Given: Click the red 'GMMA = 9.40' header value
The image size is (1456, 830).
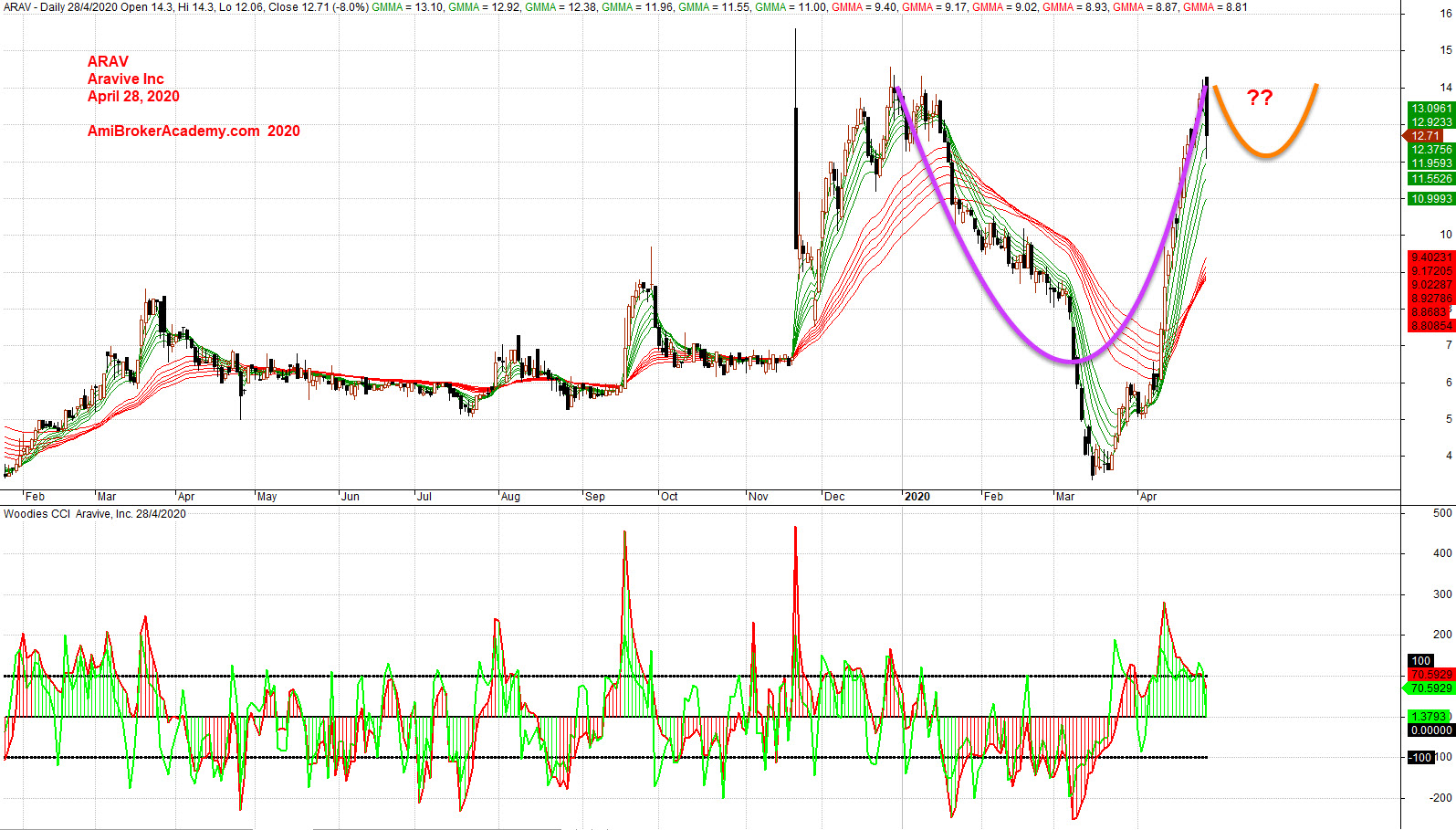Looking at the screenshot, I should coord(864,7).
